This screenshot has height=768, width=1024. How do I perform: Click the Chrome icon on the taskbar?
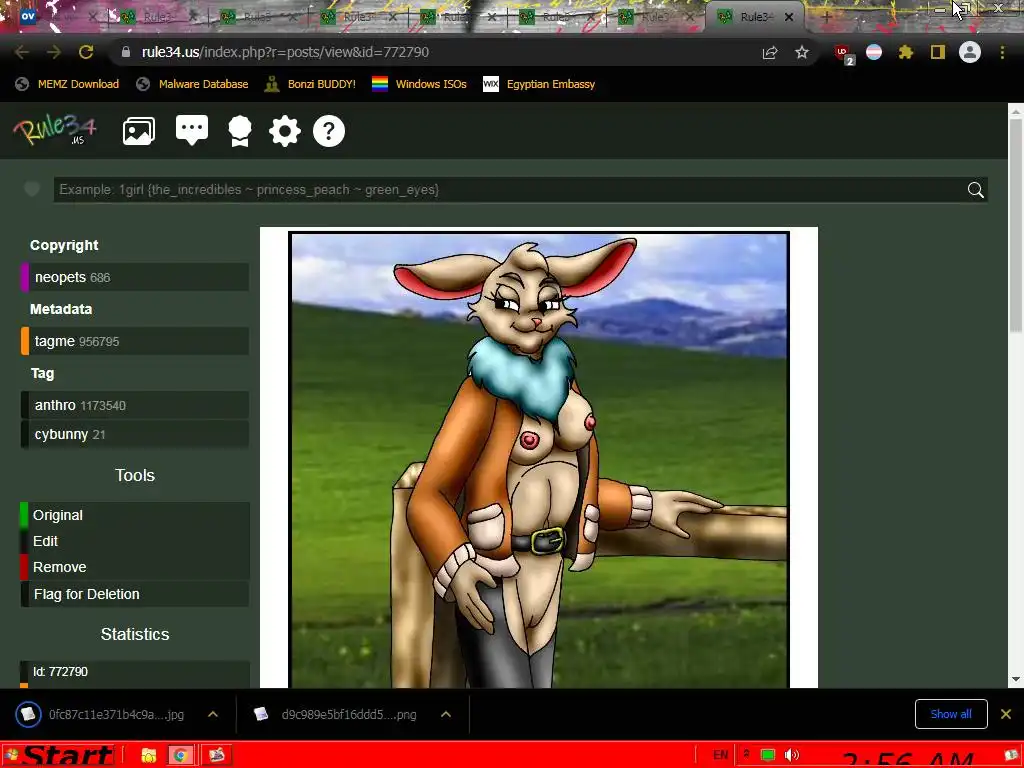coord(181,756)
